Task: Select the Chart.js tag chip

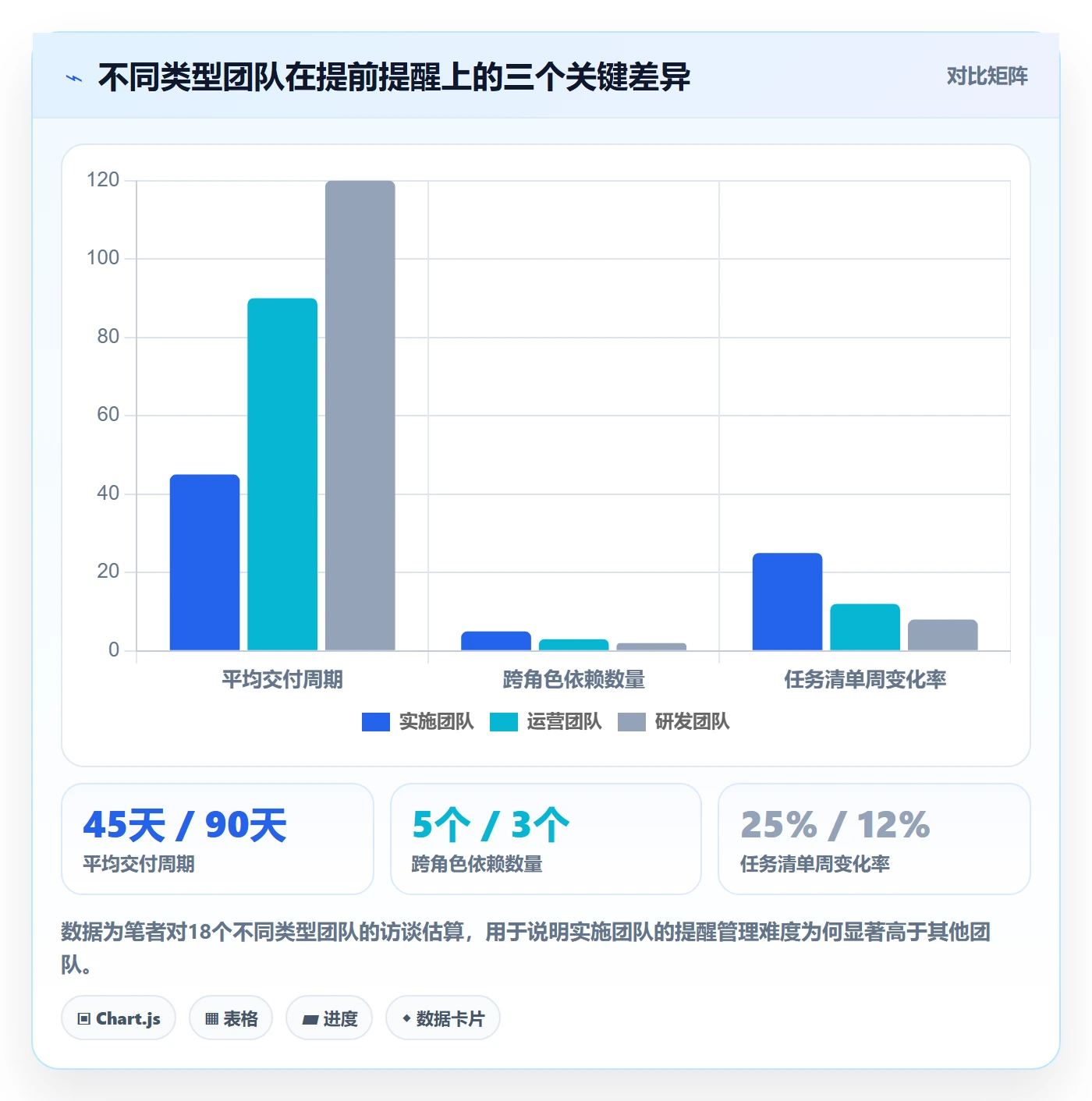Action: pos(119,1018)
